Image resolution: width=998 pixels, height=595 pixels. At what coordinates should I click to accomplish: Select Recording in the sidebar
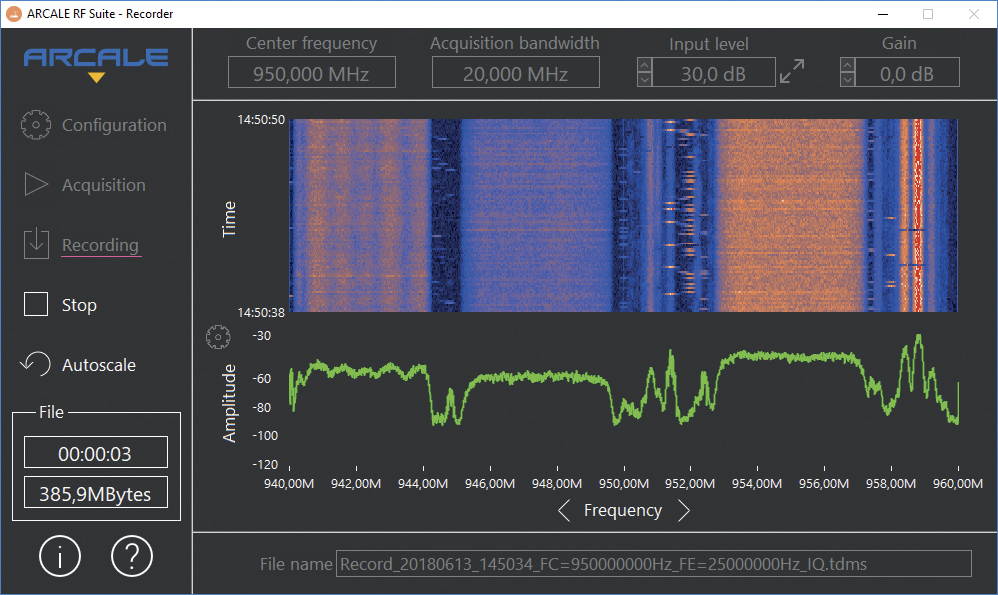[101, 244]
